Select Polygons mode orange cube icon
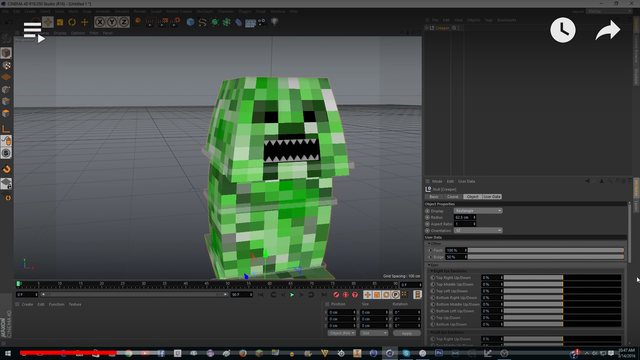The height and width of the screenshot is (360, 640). [x=6, y=113]
